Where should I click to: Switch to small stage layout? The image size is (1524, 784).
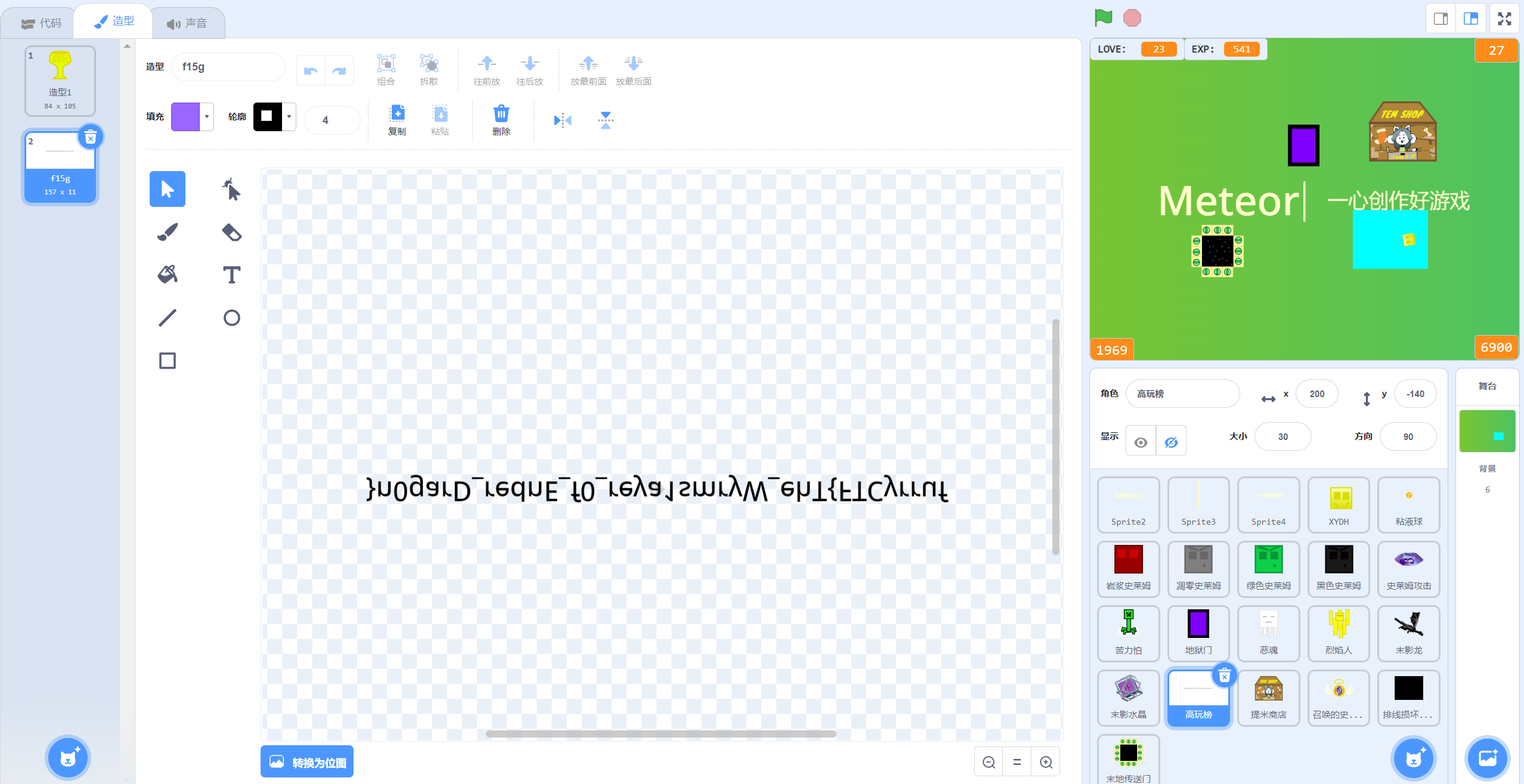point(1441,19)
